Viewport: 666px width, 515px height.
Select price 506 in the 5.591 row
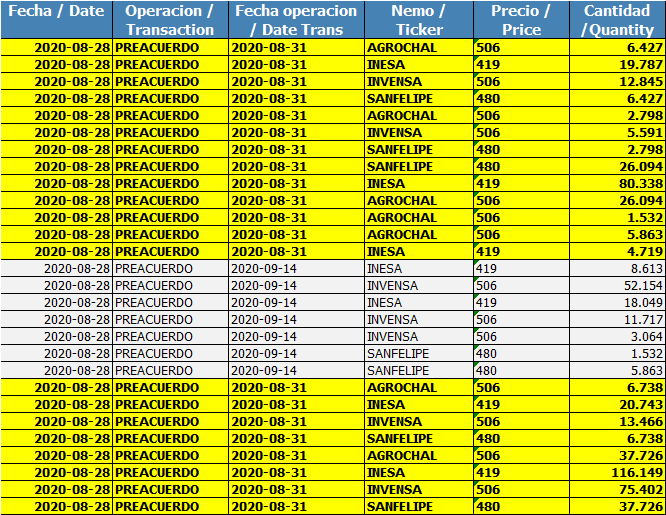point(522,133)
